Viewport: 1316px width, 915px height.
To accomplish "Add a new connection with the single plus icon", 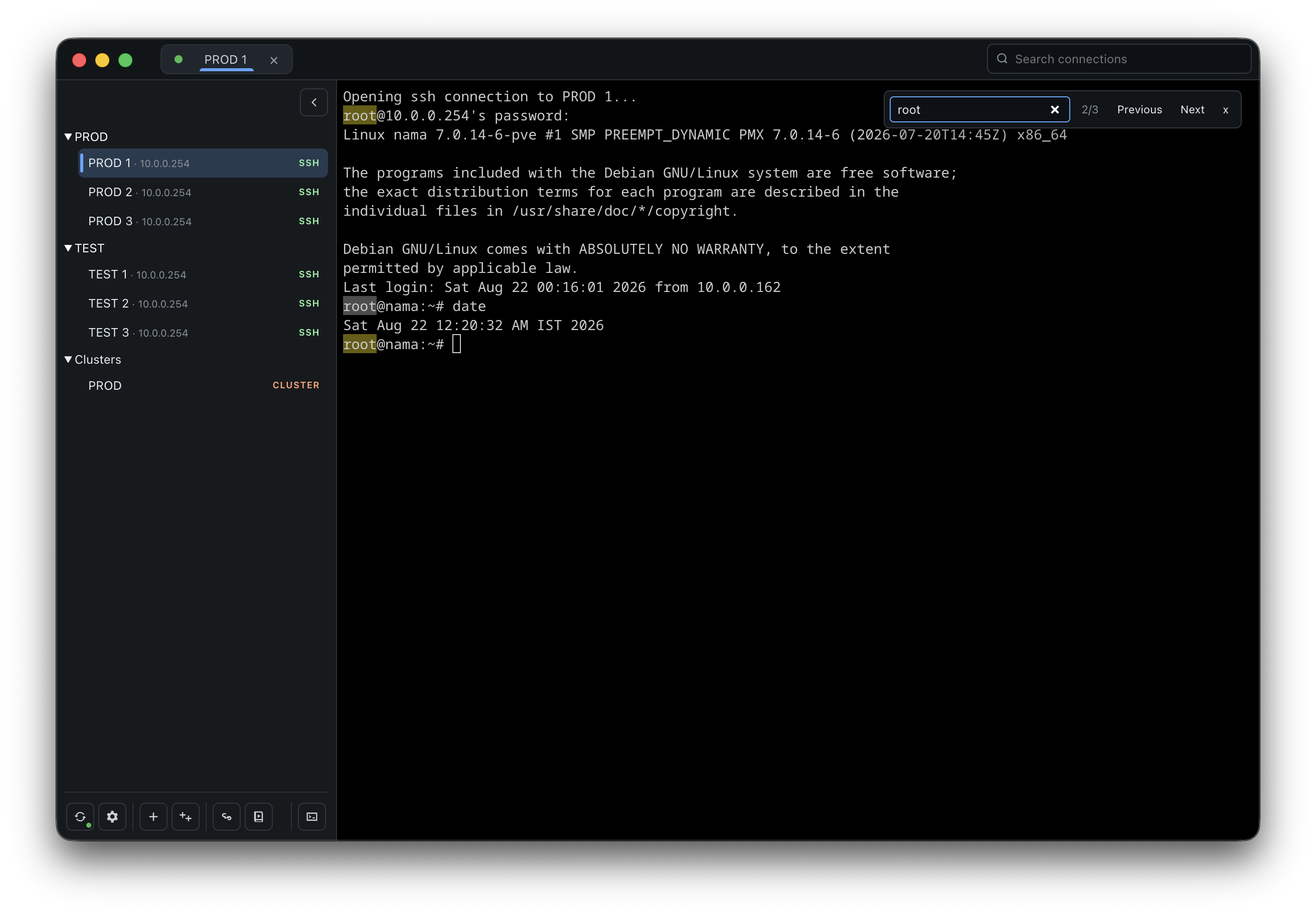I will point(153,816).
